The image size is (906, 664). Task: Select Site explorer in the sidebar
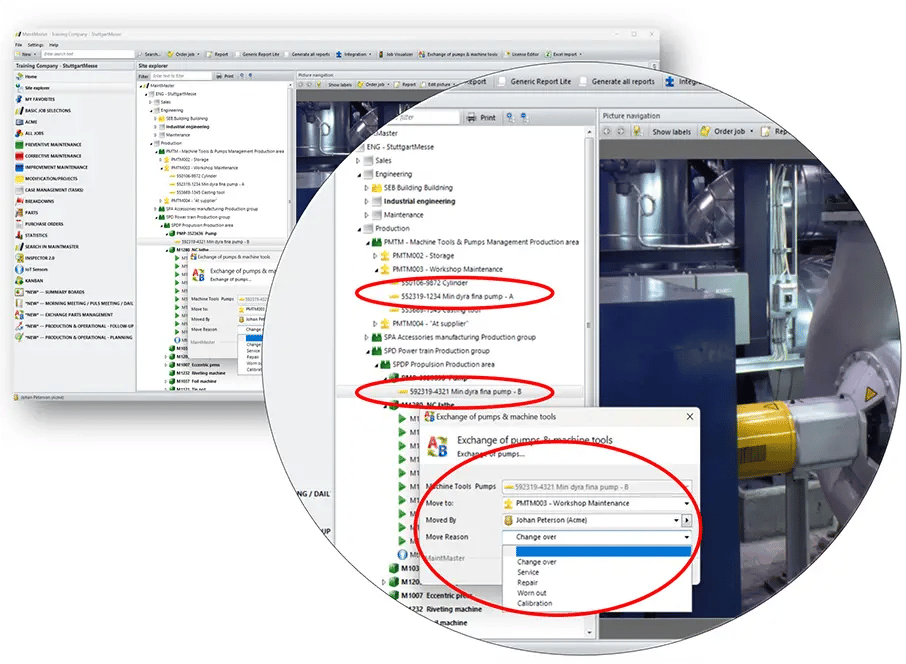click(37, 88)
